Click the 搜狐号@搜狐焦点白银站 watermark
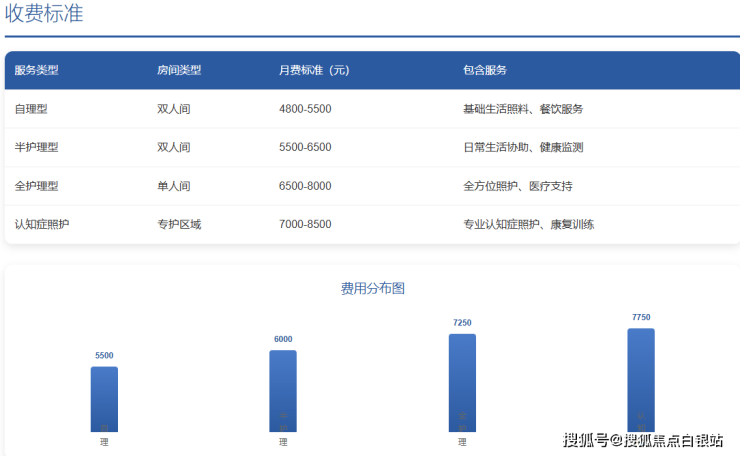This screenshot has width=740, height=456. click(x=643, y=440)
